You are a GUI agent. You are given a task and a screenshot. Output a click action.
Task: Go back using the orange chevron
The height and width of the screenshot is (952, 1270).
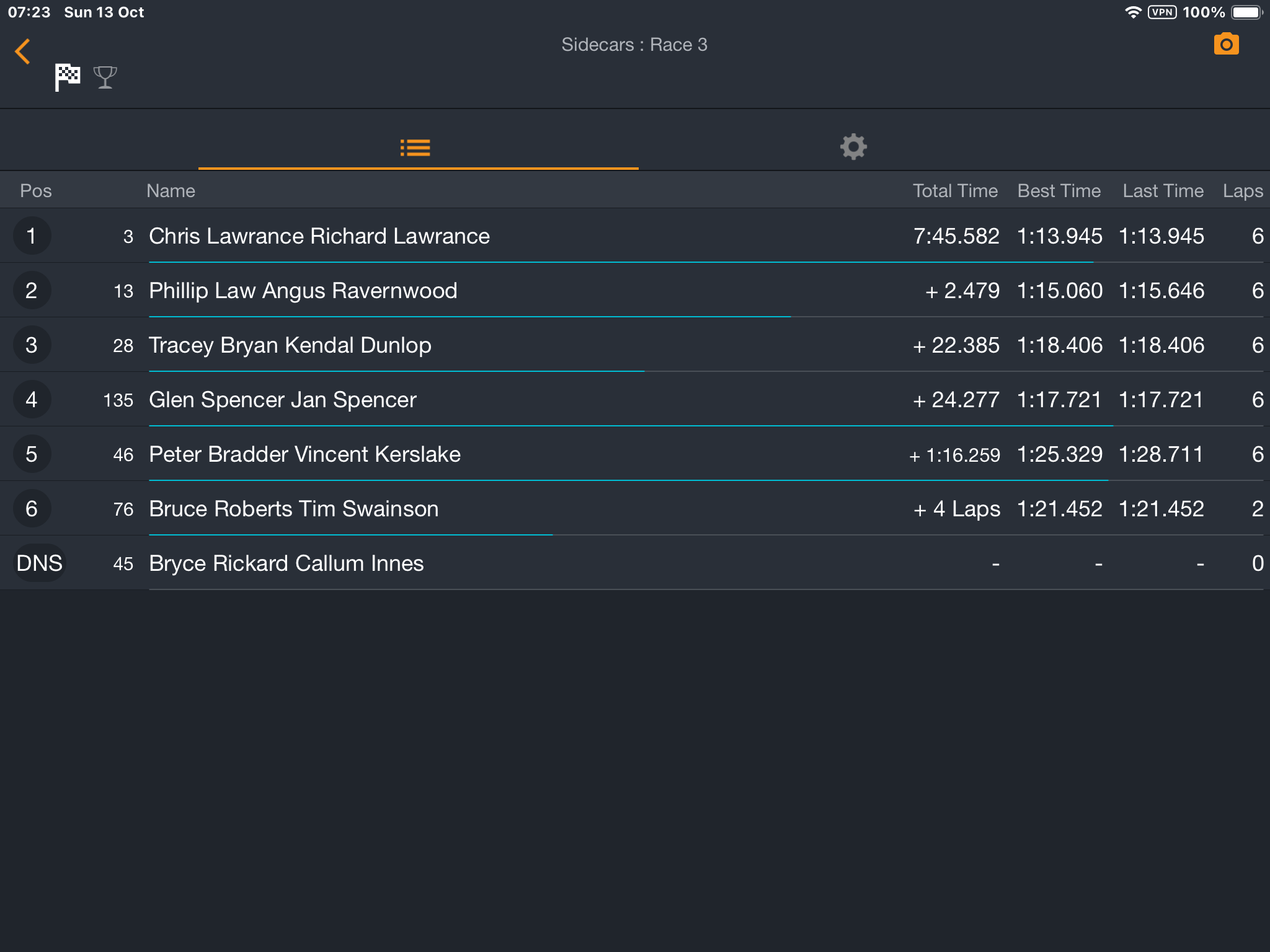coord(23,51)
